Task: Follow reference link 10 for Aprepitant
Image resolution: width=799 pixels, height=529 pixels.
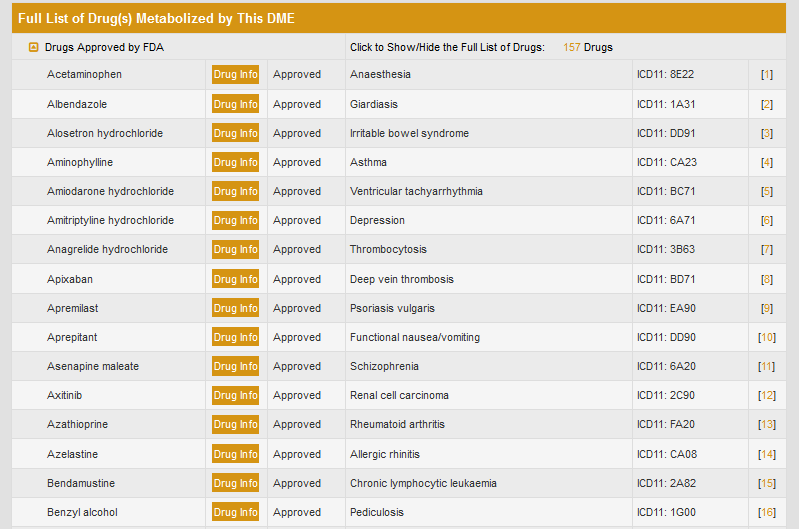Action: click(x=767, y=337)
